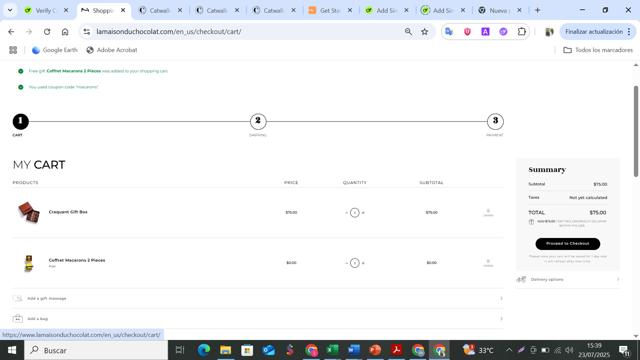This screenshot has height=360, width=640.
Task: Click the zoom magnifier in address bar
Action: pyautogui.click(x=408, y=31)
